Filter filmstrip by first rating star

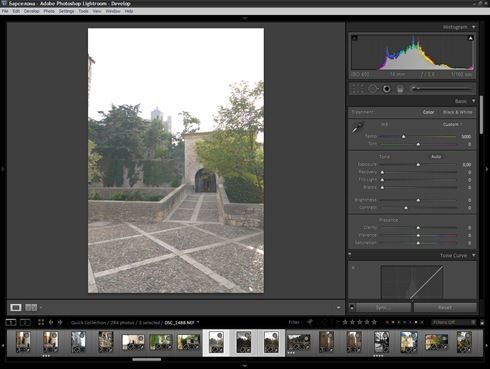pos(345,322)
